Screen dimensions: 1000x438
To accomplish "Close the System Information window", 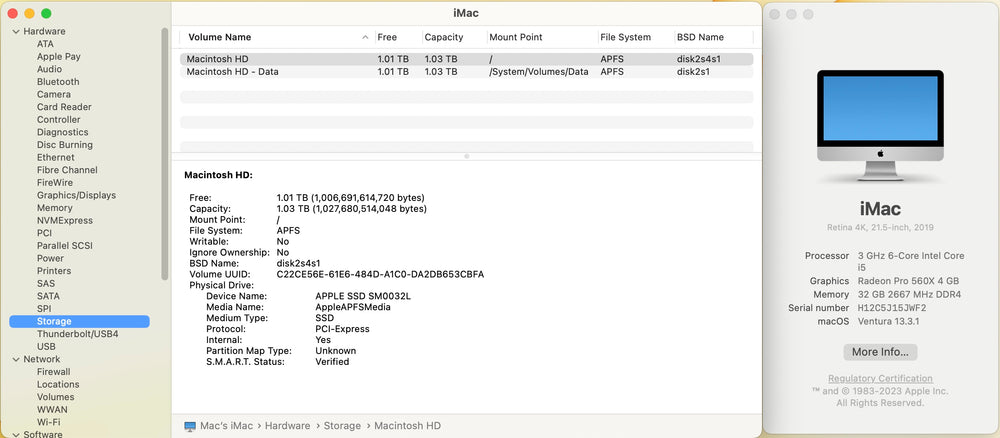I will 13,13.
